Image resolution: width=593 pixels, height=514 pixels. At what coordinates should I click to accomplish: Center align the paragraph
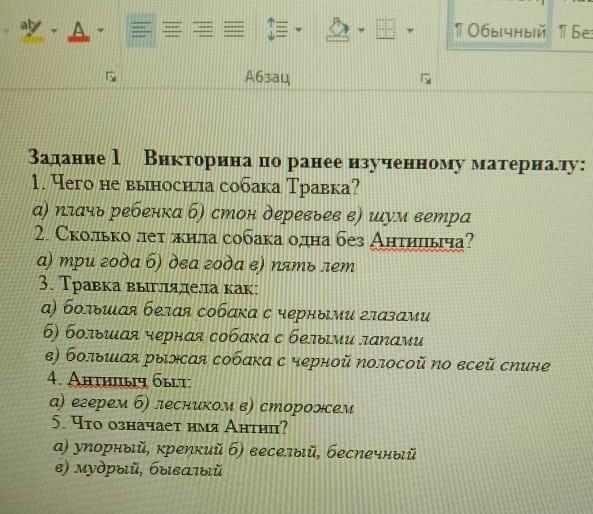tap(172, 30)
